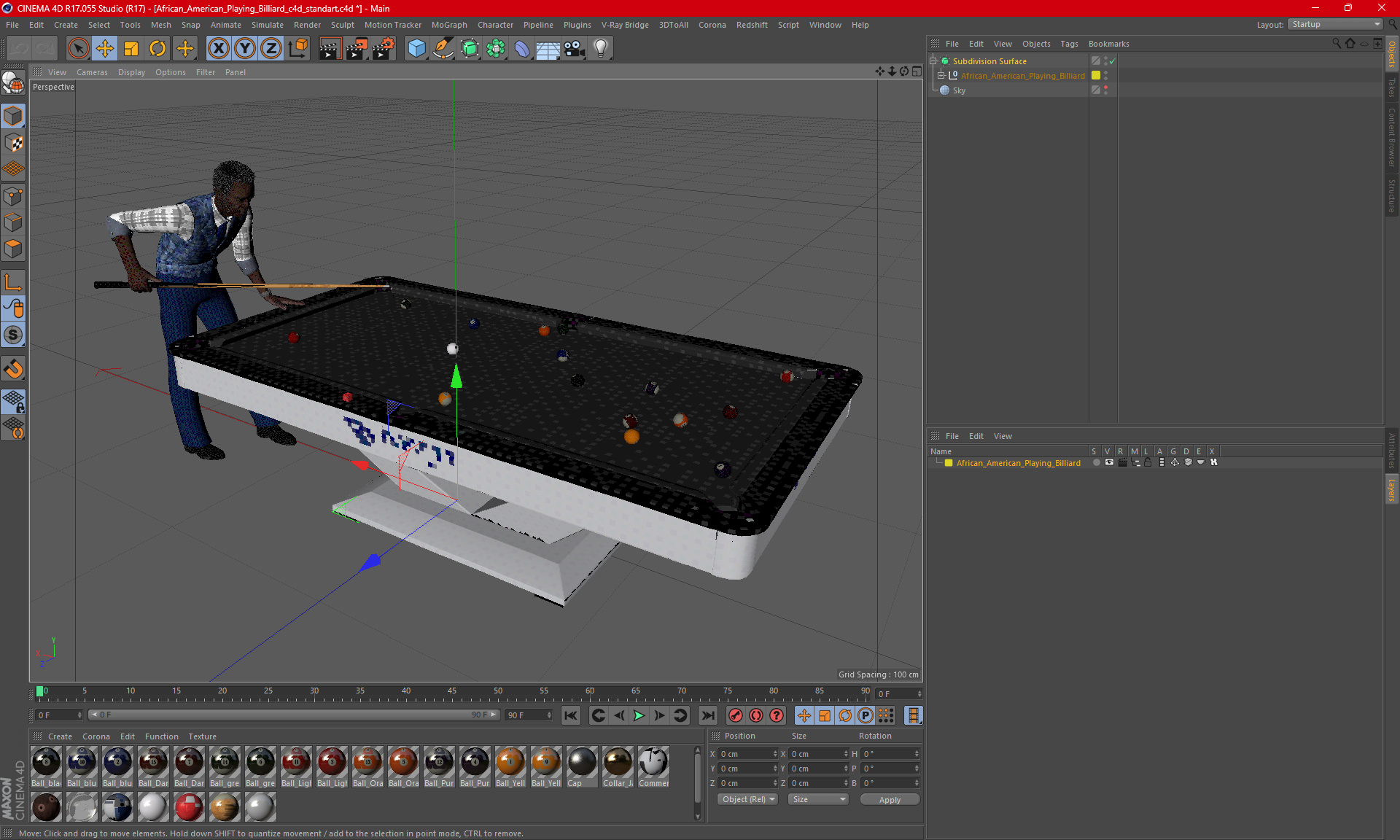This screenshot has width=1400, height=840.
Task: Switch coordinate system icon
Action: pos(297,49)
